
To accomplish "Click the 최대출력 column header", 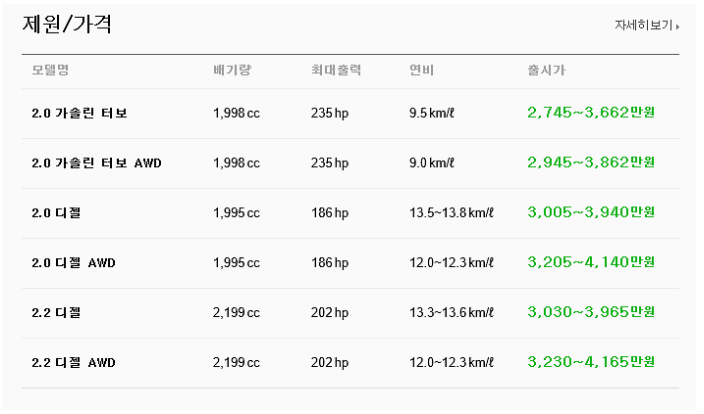I will pyautogui.click(x=336, y=70).
